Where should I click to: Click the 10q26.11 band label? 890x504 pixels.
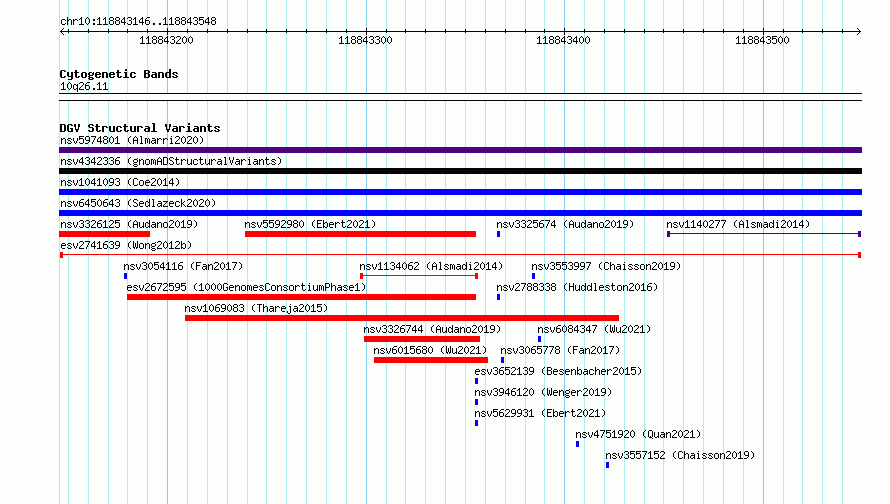click(x=84, y=86)
